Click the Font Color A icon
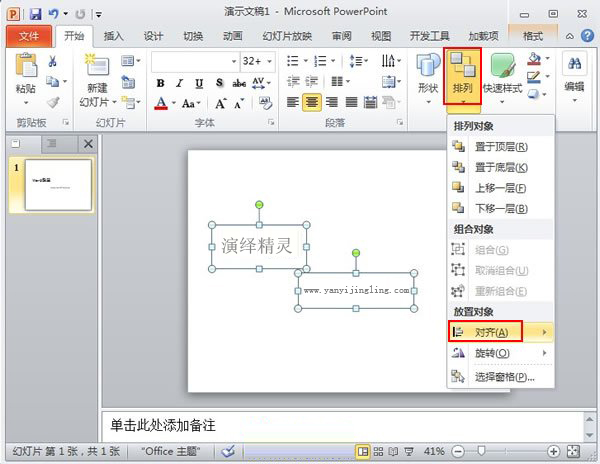Image resolution: width=600 pixels, height=464 pixels. tap(161, 103)
